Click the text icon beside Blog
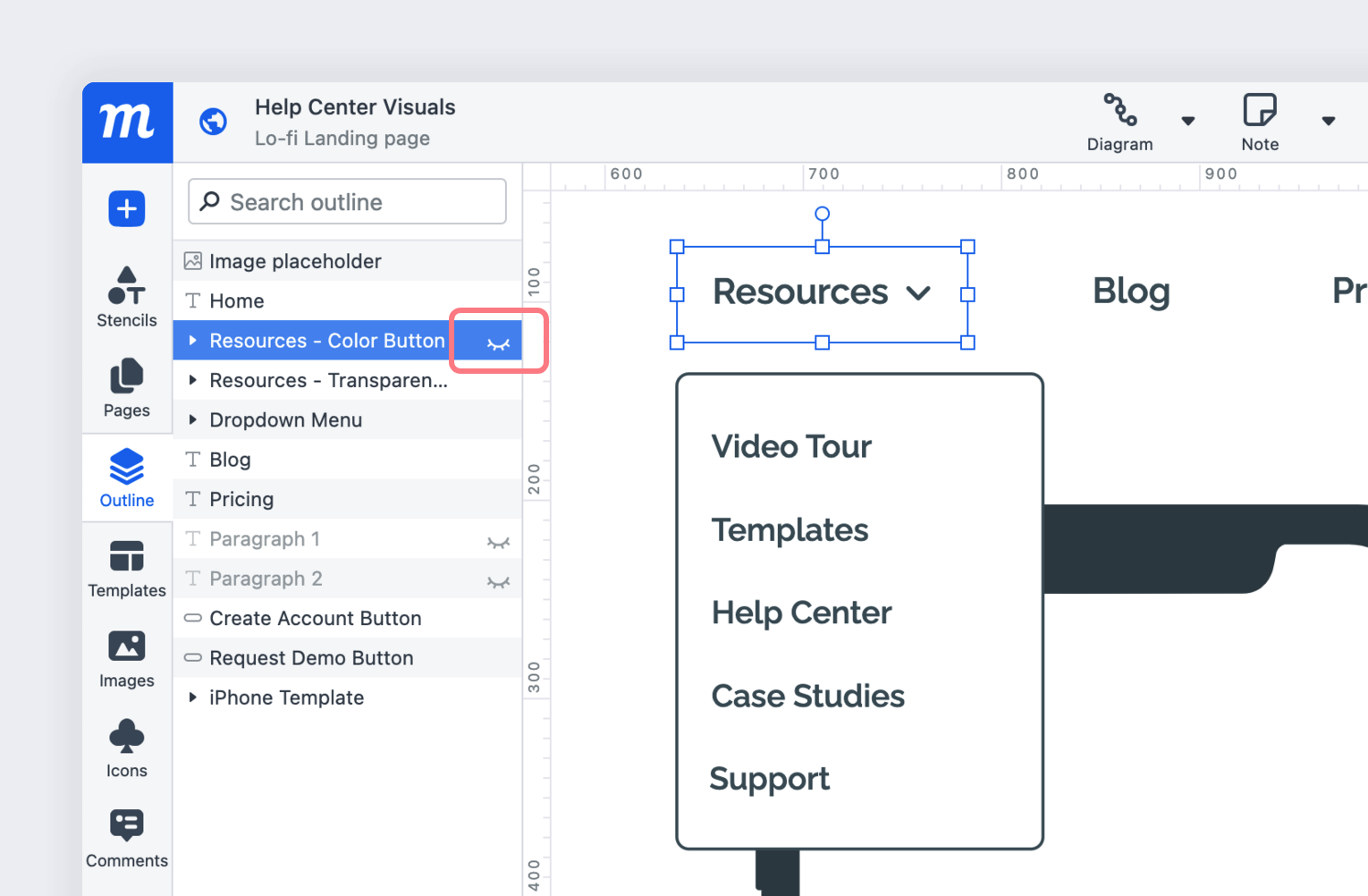Image resolution: width=1368 pixels, height=896 pixels. 192,460
